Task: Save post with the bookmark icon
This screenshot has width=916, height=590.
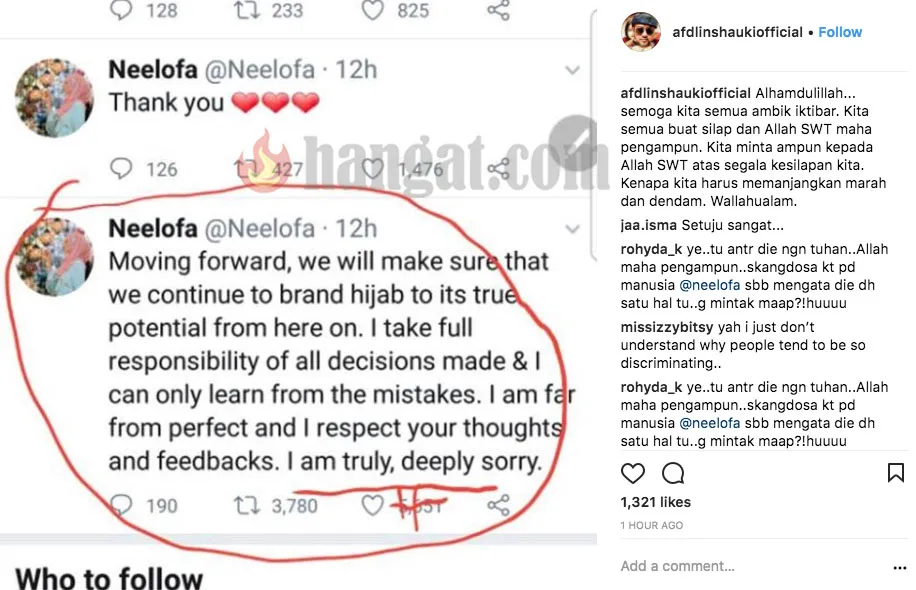Action: coord(896,472)
